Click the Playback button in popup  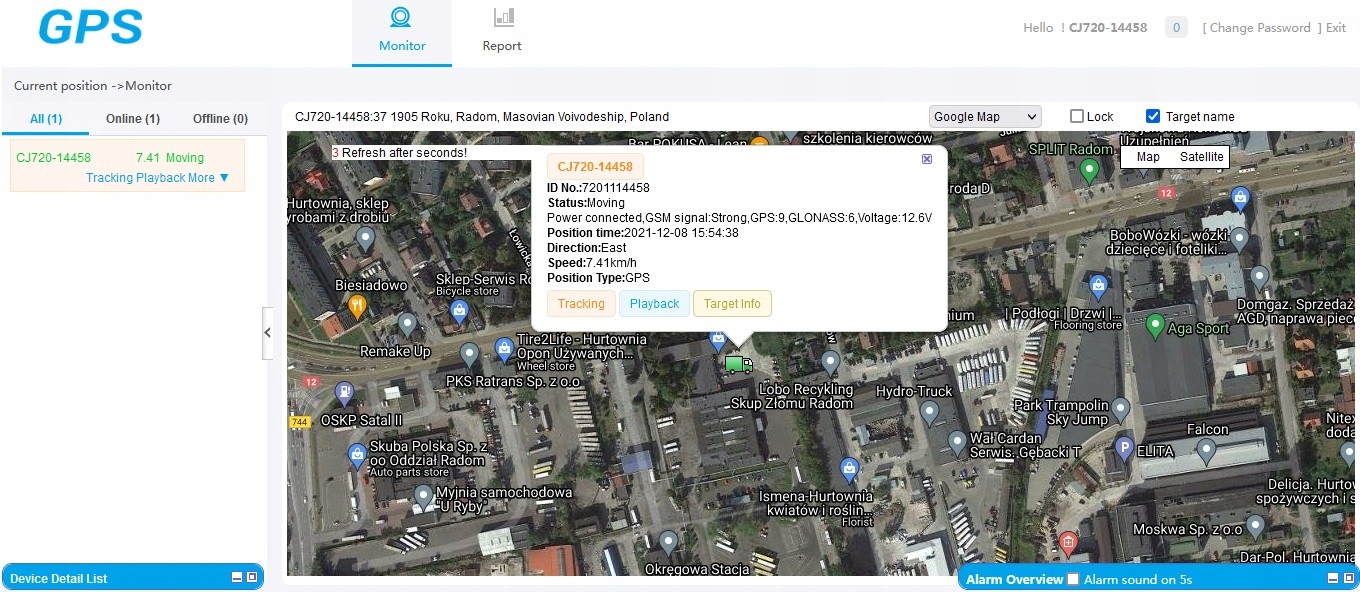pyautogui.click(x=655, y=304)
